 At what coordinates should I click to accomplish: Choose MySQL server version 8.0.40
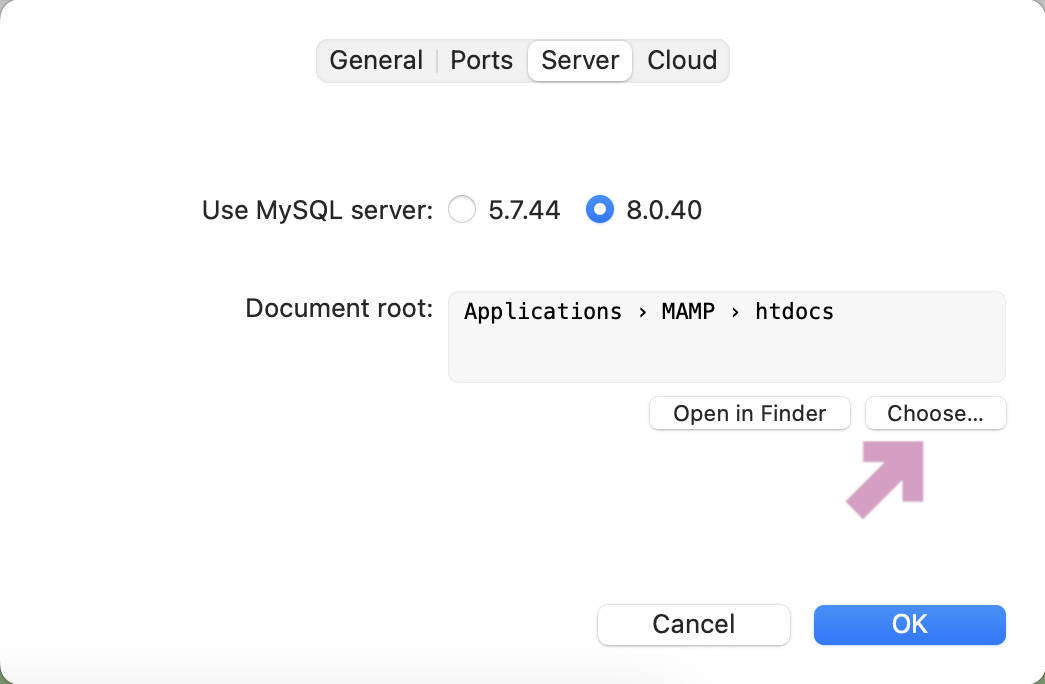coord(599,210)
